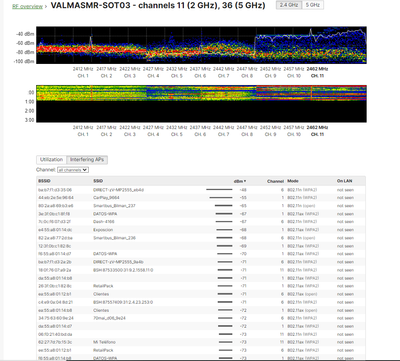Viewport: 400px width, 361px height.
Task: Select the Utilization tab
Action: click(x=51, y=160)
